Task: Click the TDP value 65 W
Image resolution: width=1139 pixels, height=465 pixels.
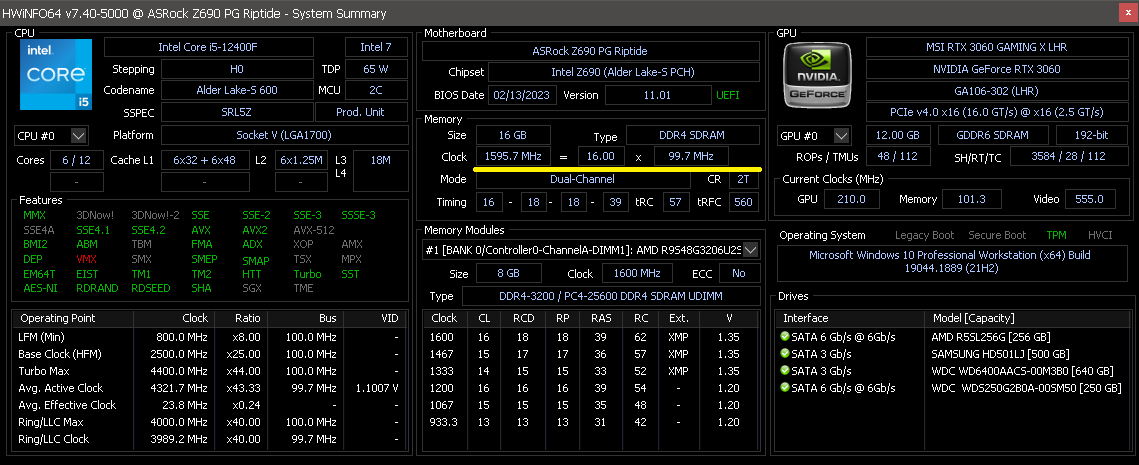Action: tap(376, 70)
